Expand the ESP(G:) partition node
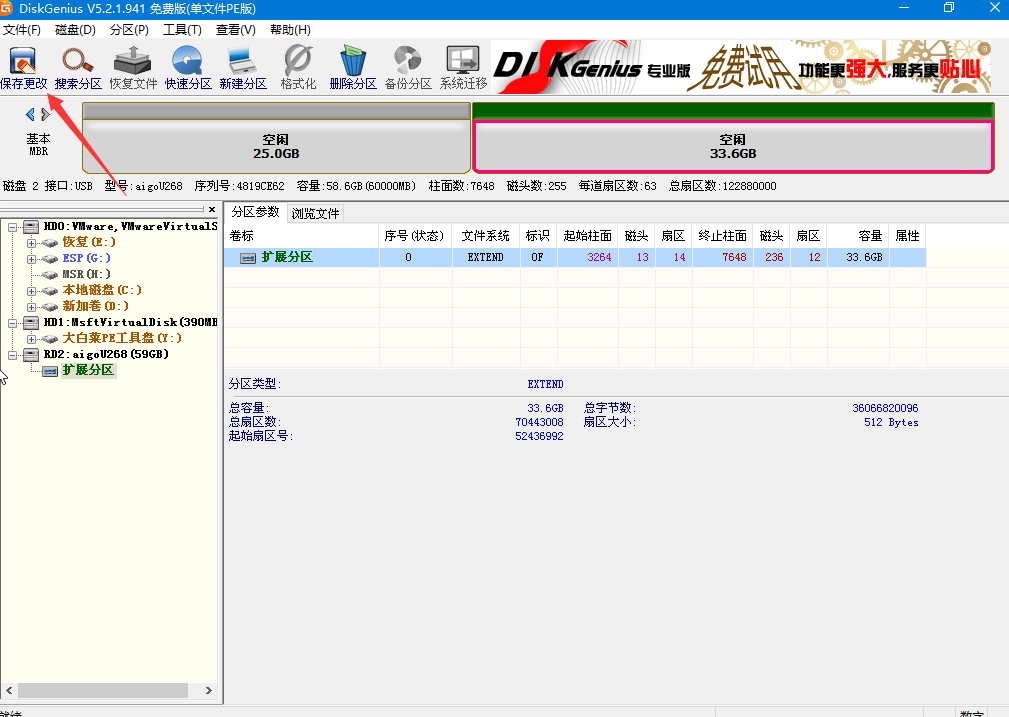The image size is (1009, 717). click(x=31, y=259)
